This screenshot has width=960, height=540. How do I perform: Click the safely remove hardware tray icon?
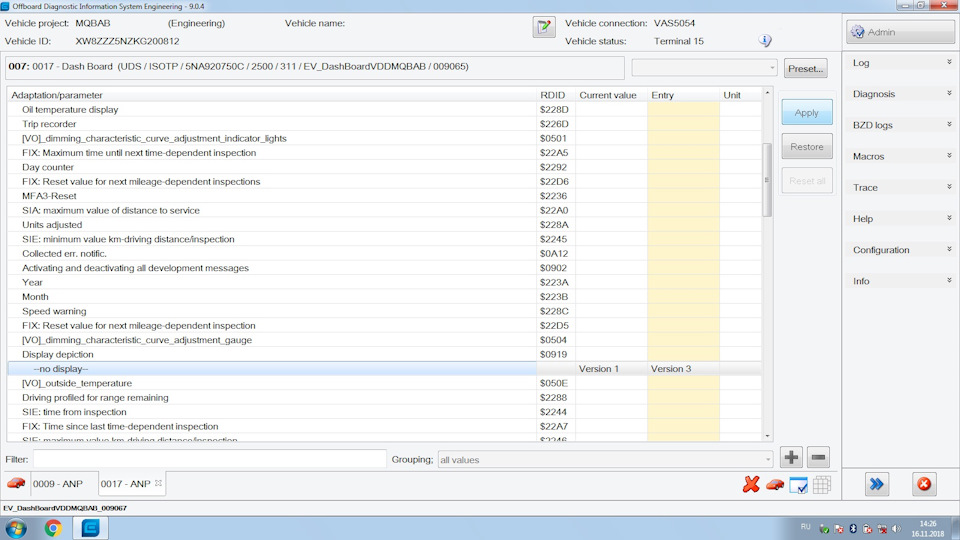[x=824, y=528]
